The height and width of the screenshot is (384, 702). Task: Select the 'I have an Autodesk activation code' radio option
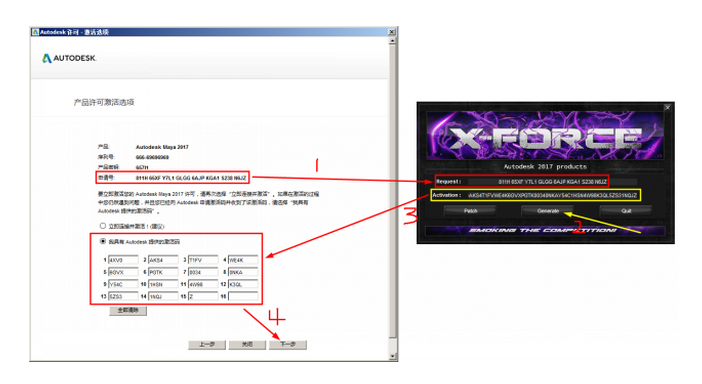point(103,241)
